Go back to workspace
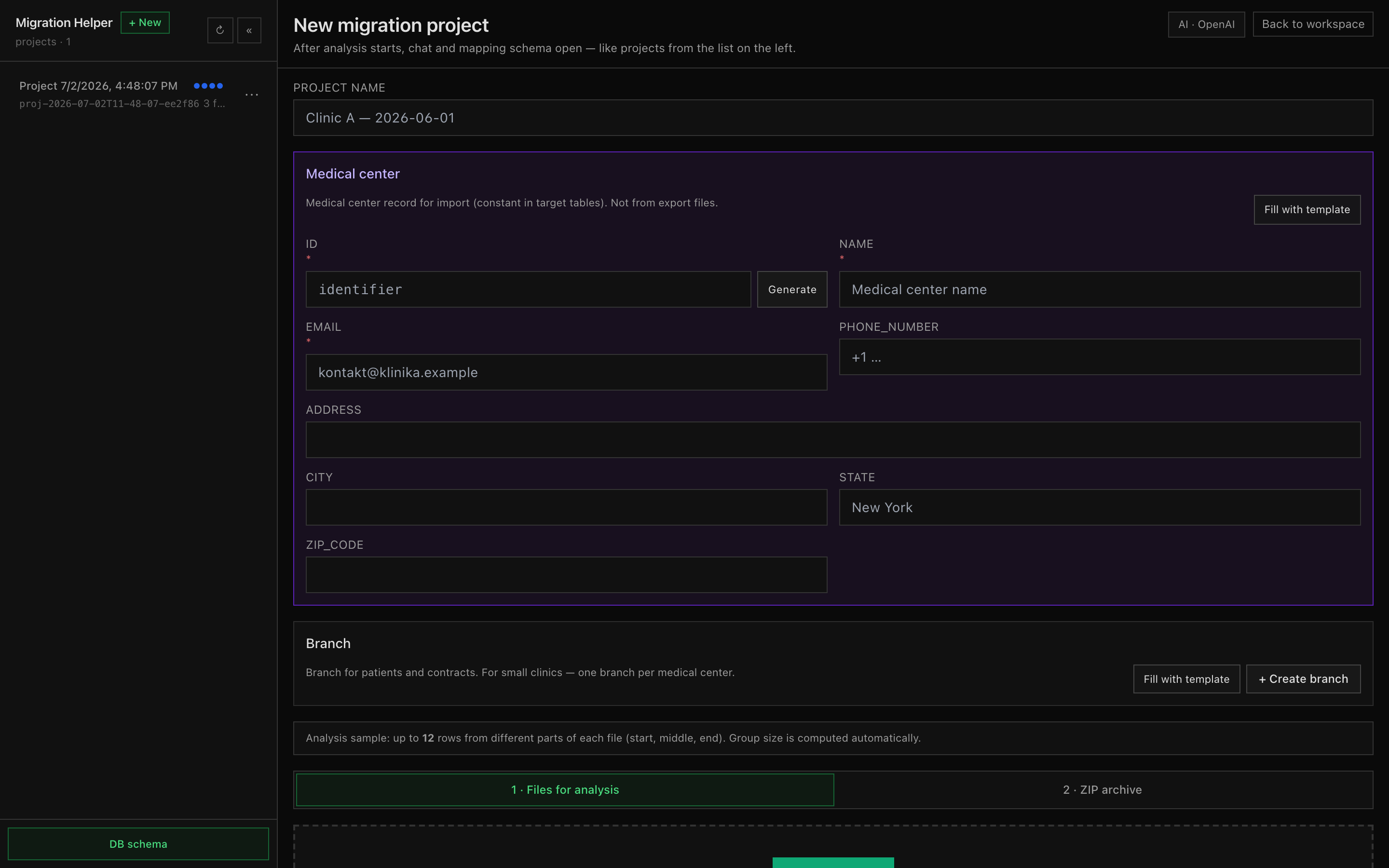This screenshot has height=868, width=1389. (x=1313, y=24)
